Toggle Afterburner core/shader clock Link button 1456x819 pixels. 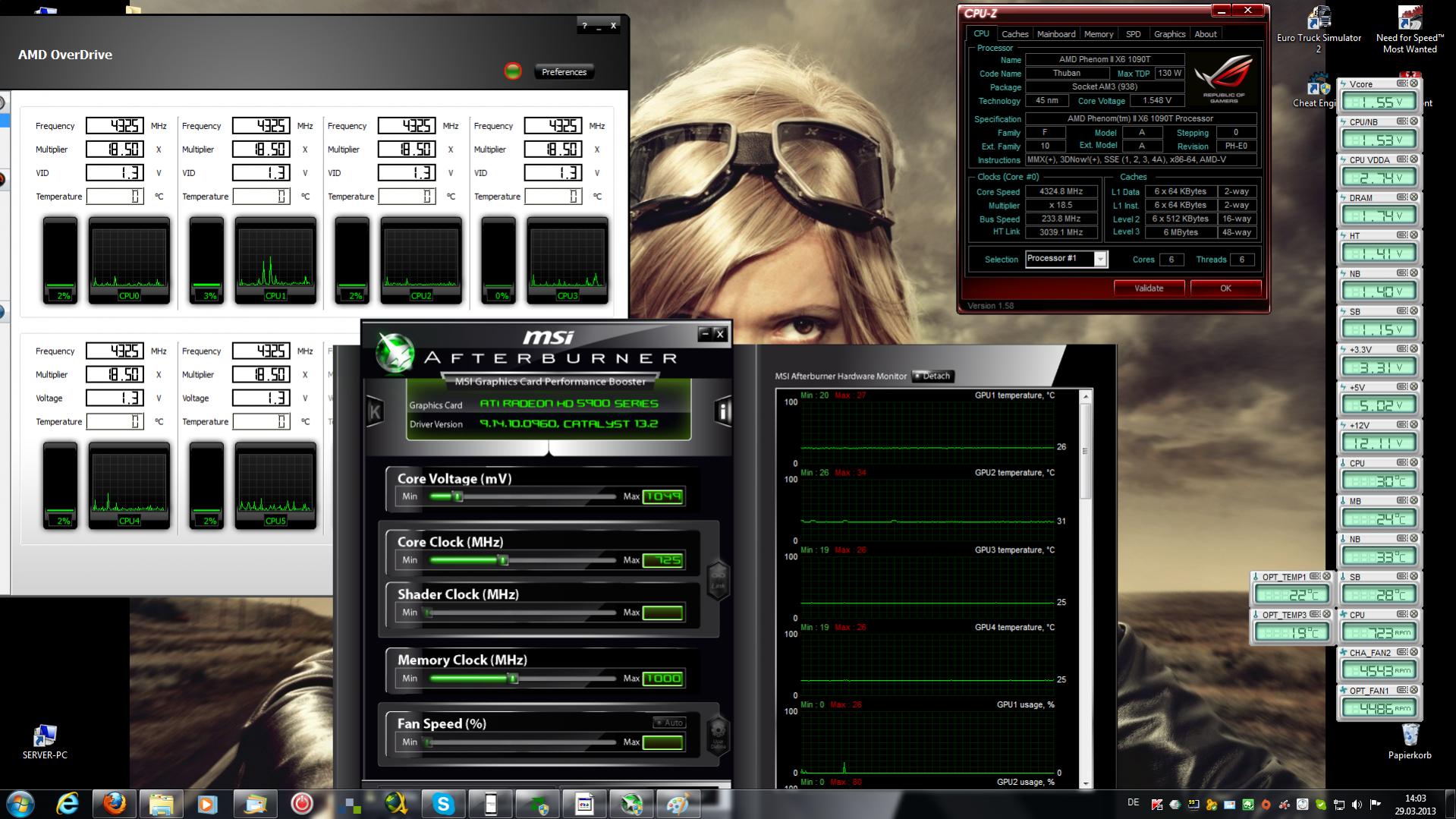[x=718, y=581]
